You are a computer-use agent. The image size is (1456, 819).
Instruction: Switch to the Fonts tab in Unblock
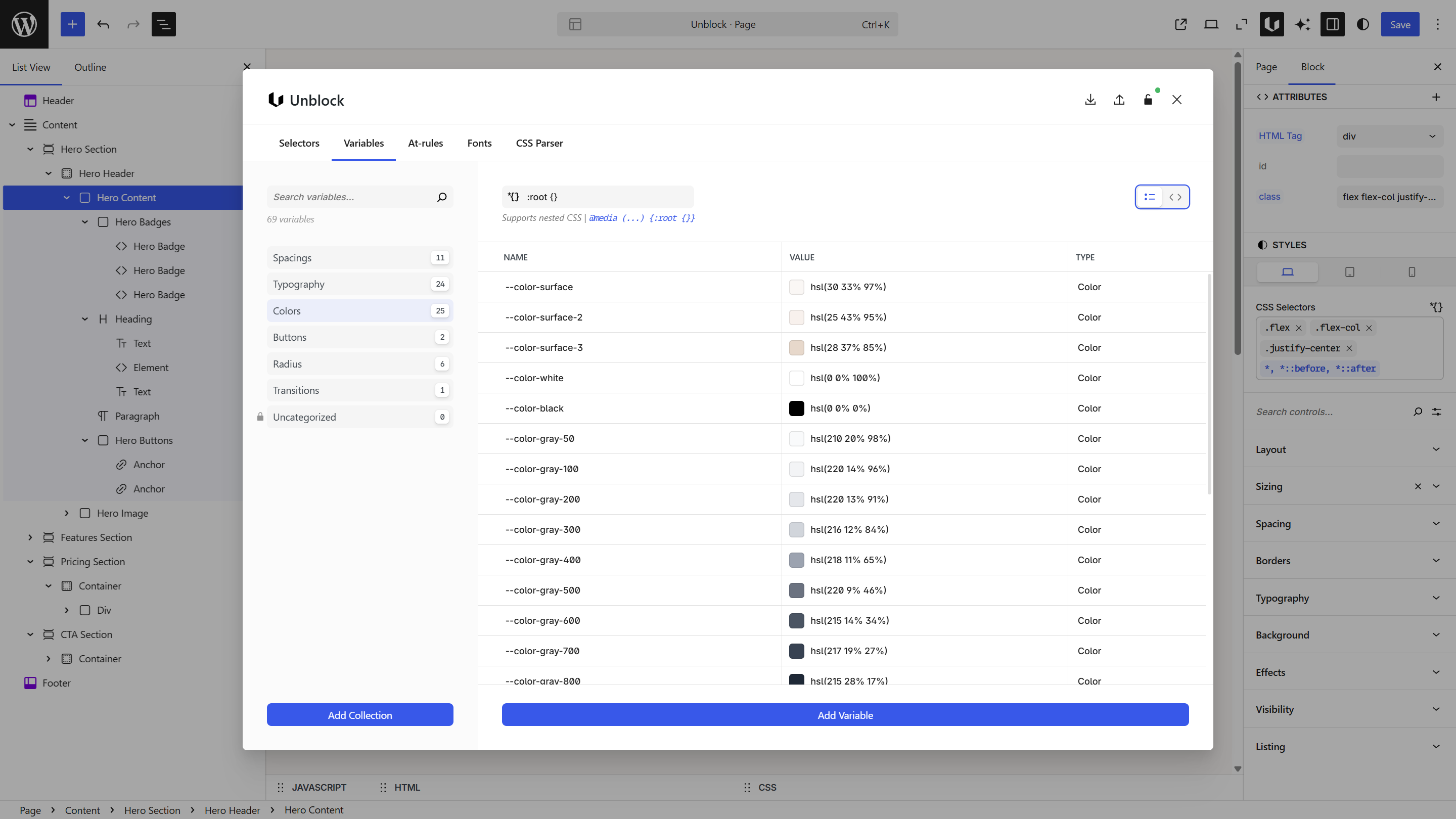479,143
